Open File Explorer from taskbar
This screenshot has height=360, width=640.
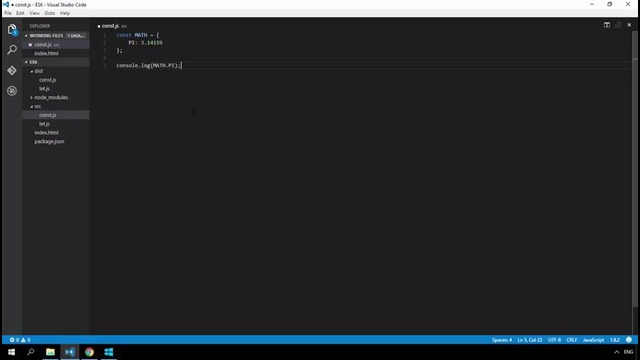[x=50, y=352]
